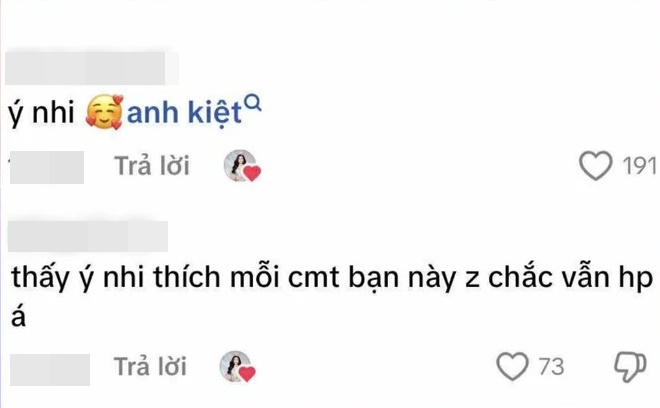660x408 pixels.
Task: Like the comment with 73 likes
Action: coord(512,366)
